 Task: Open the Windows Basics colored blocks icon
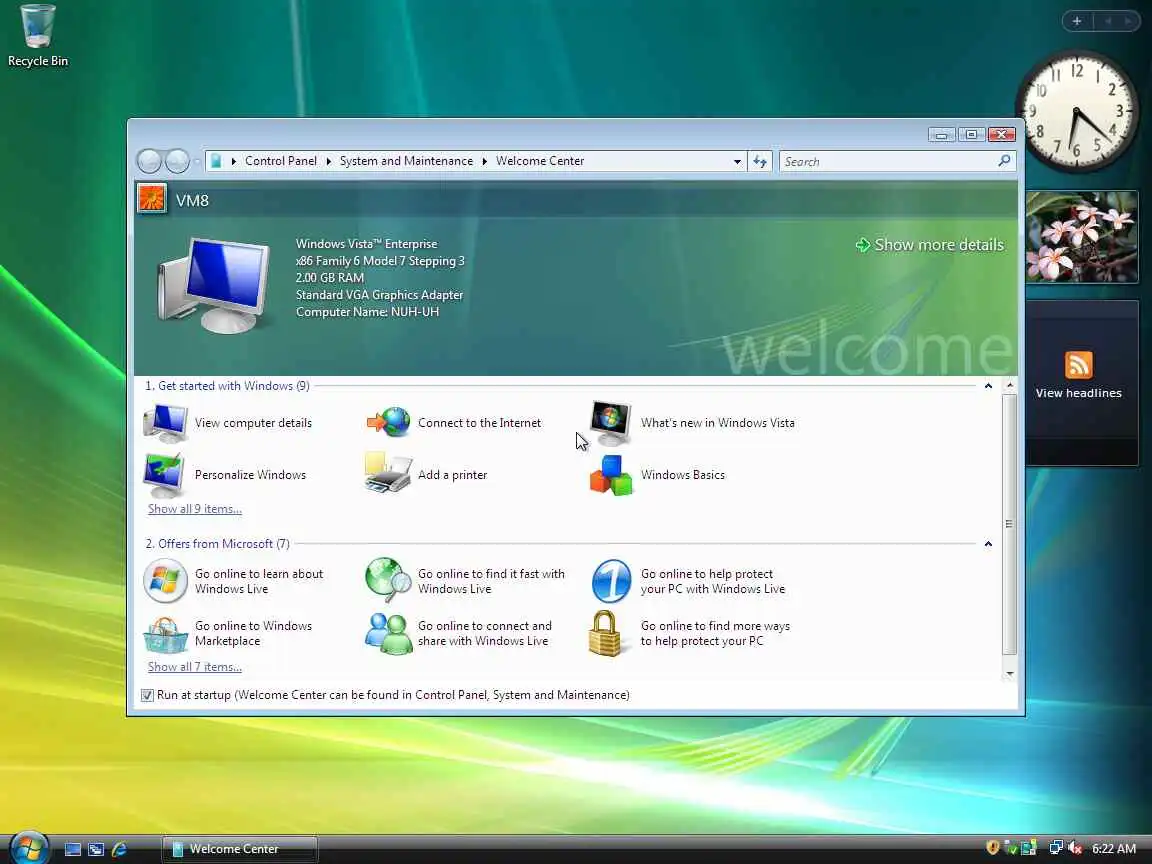(611, 475)
